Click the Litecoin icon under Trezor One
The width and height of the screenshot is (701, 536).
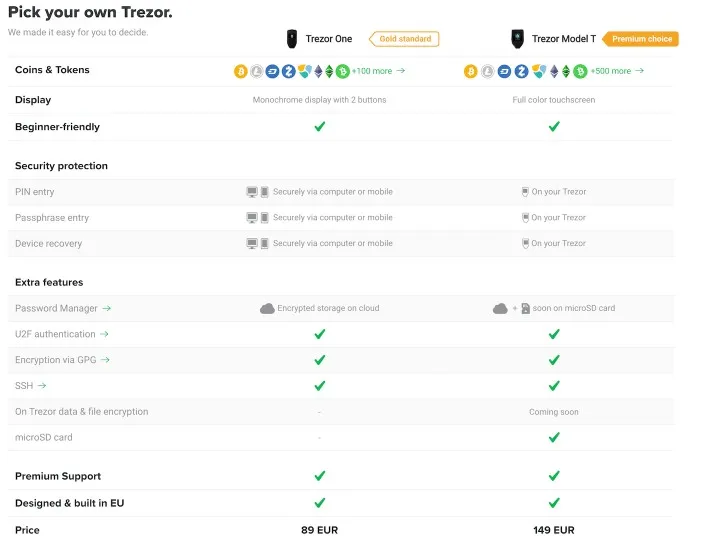tap(257, 71)
